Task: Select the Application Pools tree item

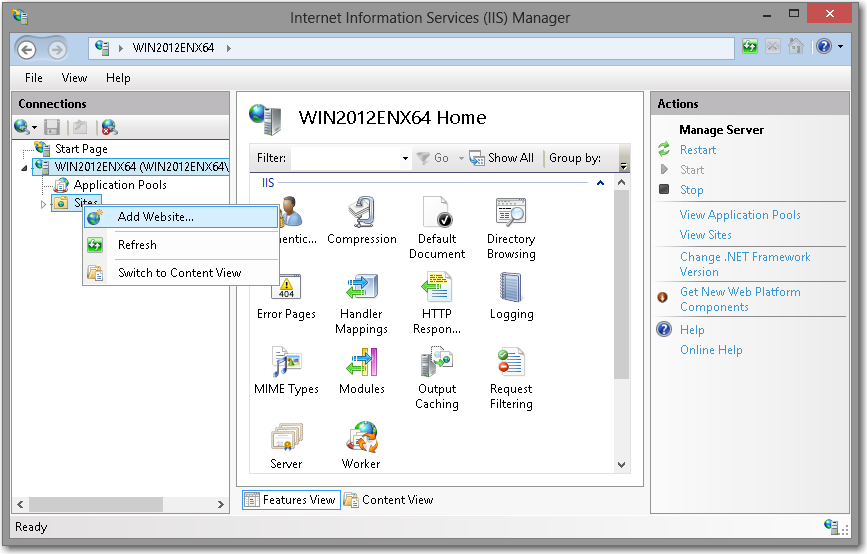Action: coord(120,185)
